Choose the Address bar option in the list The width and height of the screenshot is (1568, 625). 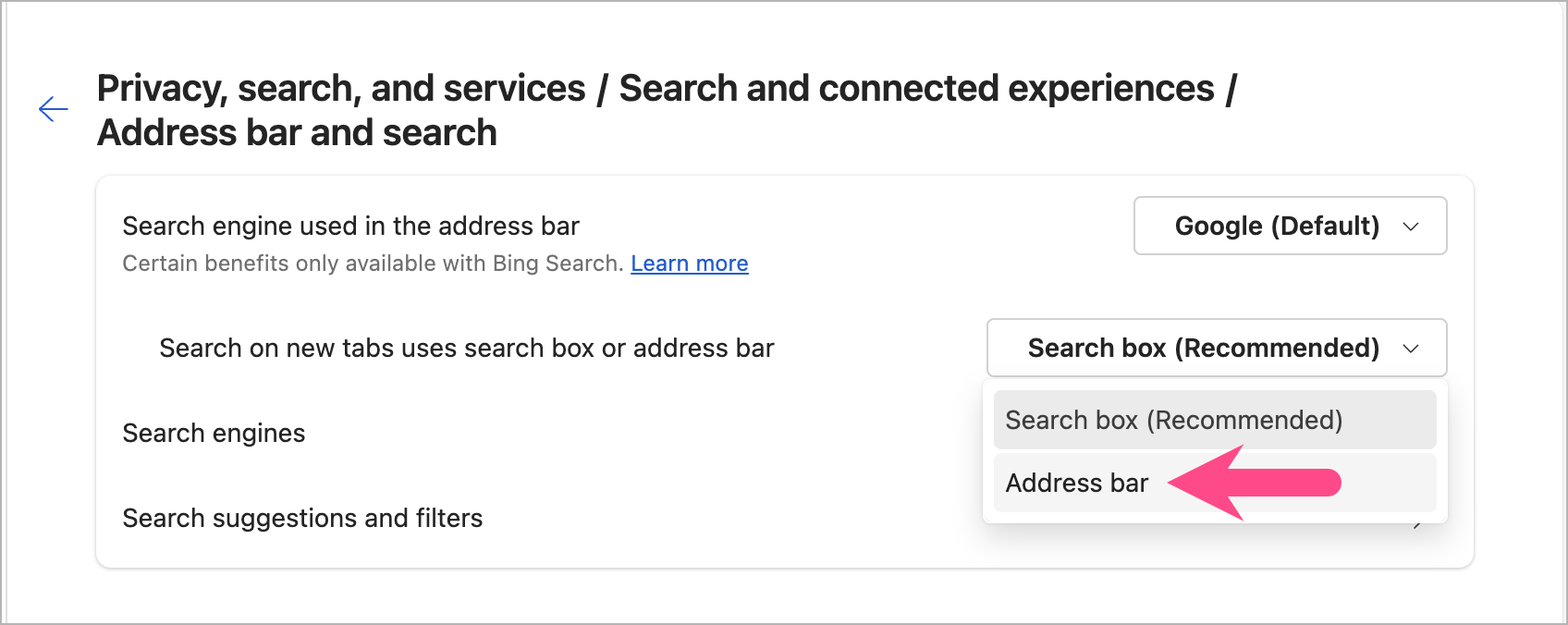tap(1077, 483)
